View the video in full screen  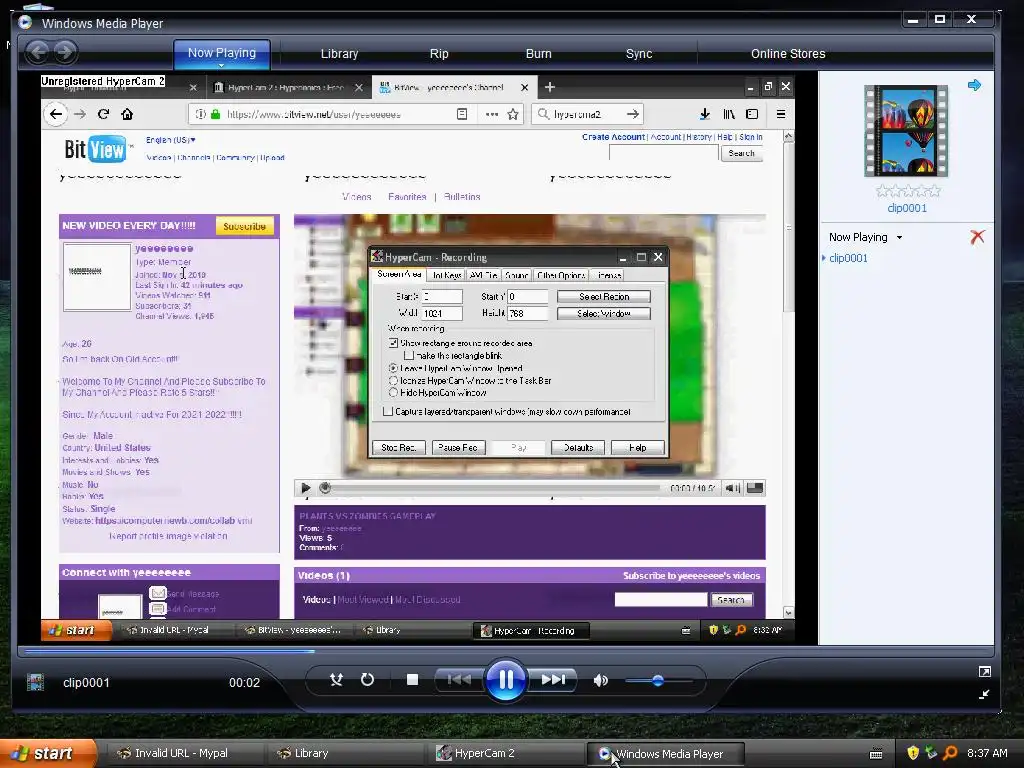coord(984,671)
